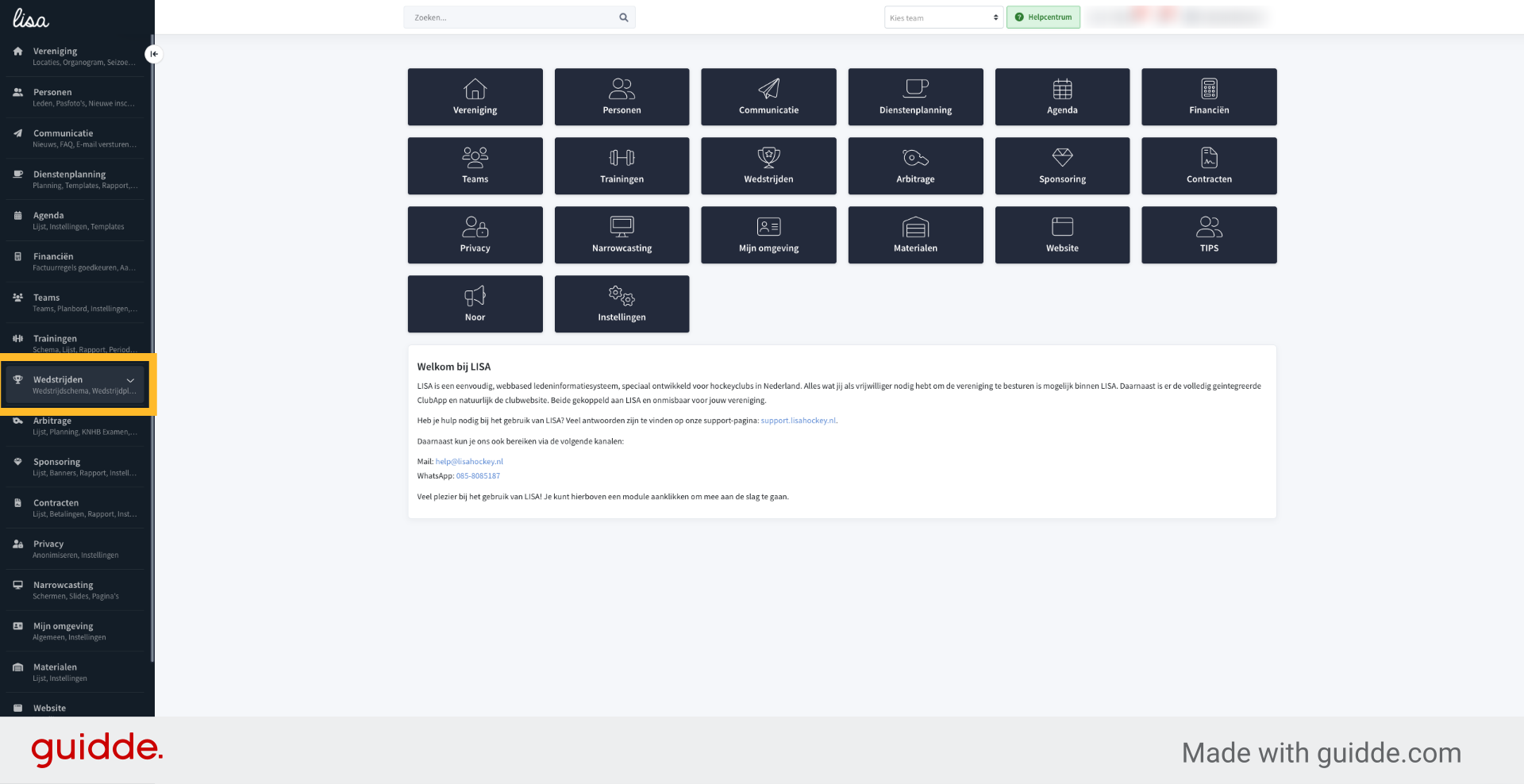Open Agenda in the sidebar
Viewport: 1524px width, 784px height.
76,220
